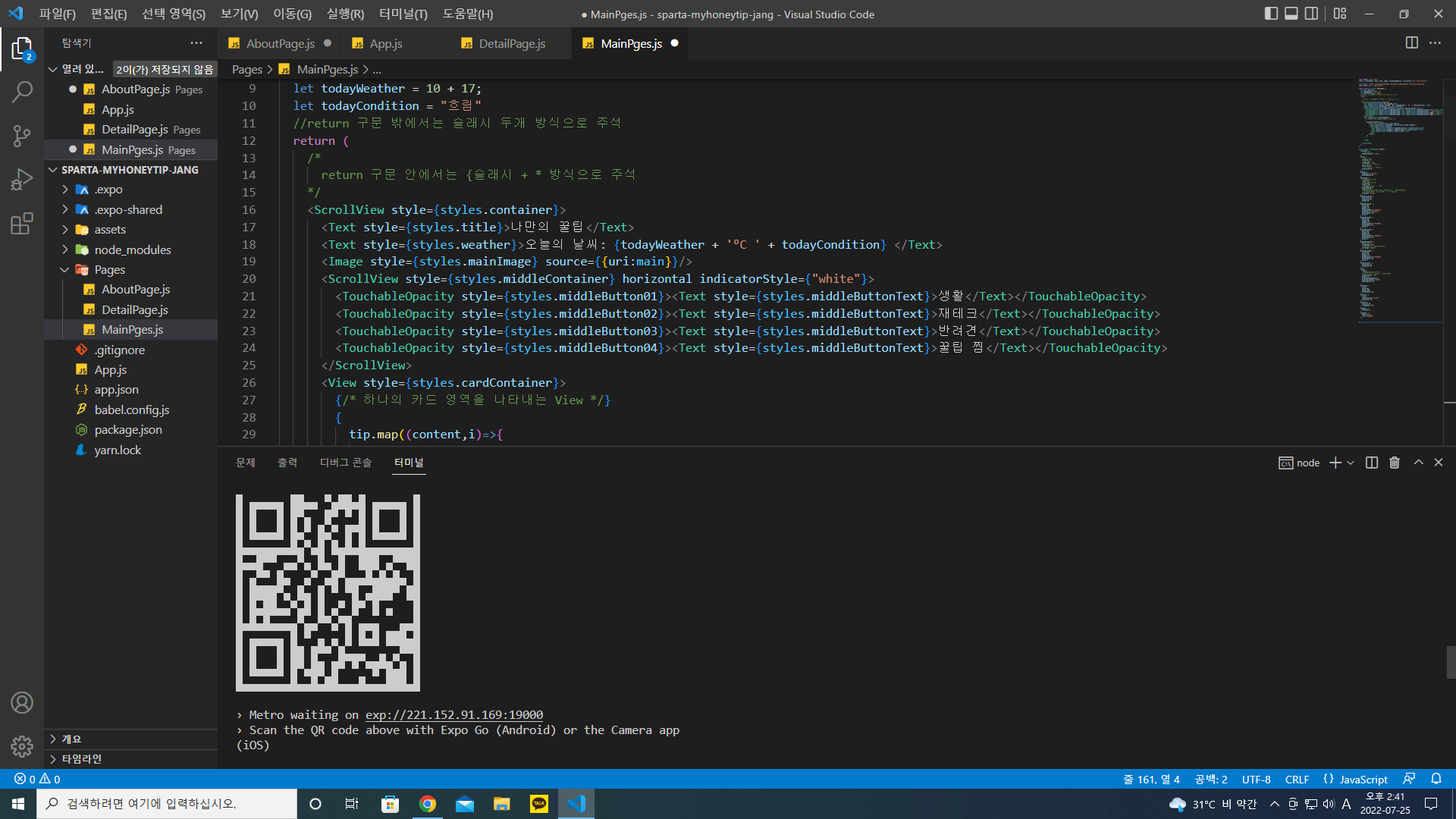Screen dimensions: 1456x819
Task: Maximize the terminal panel size
Action: click(1418, 463)
